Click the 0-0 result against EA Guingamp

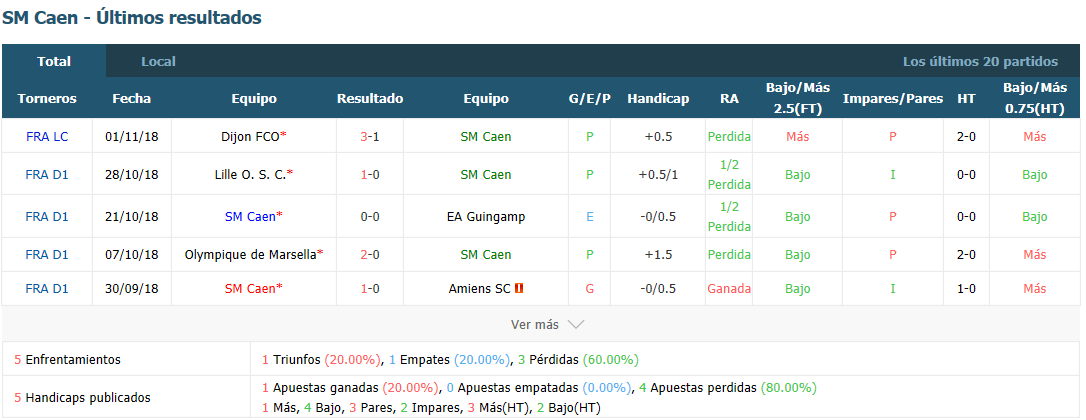[370, 216]
